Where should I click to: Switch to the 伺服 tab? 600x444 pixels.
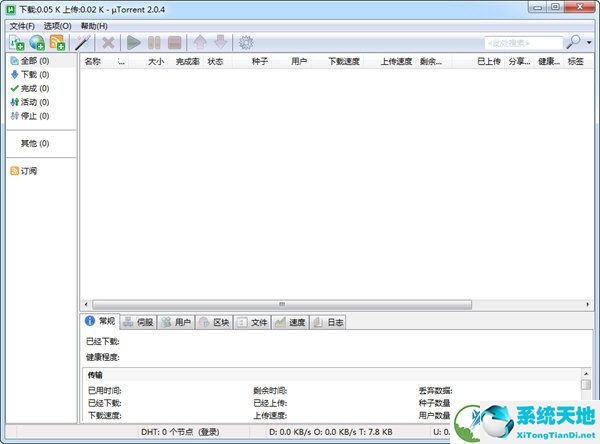click(139, 323)
